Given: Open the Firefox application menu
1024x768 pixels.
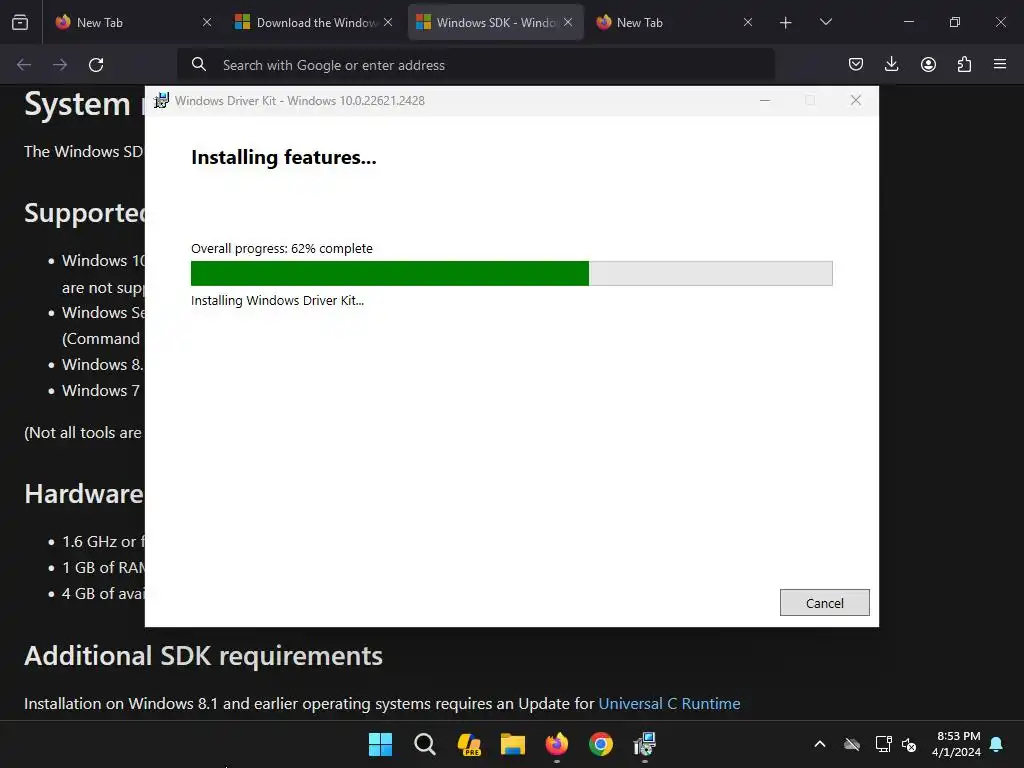Looking at the screenshot, I should pyautogui.click(x=1000, y=64).
